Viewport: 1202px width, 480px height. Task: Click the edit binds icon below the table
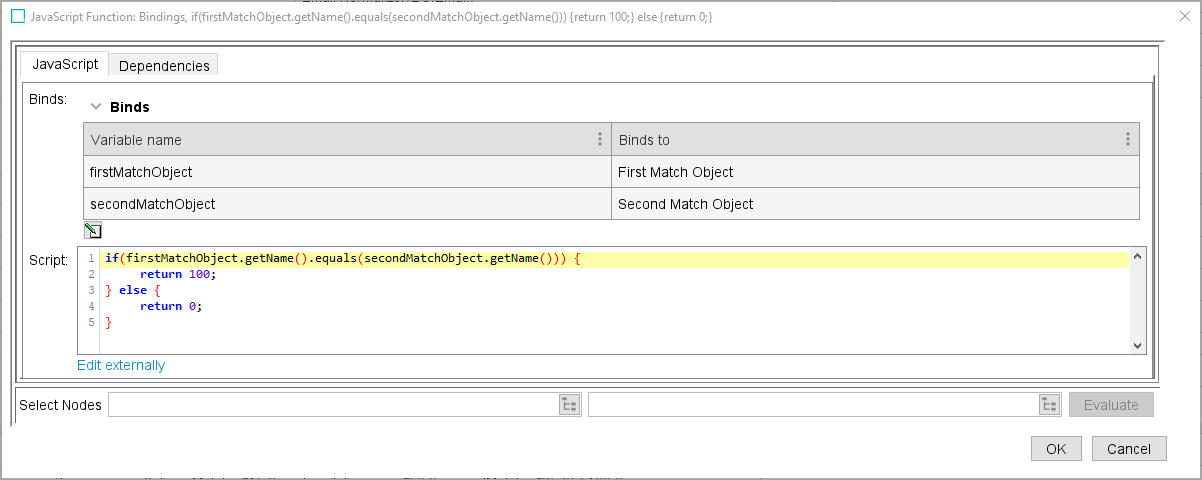point(92,231)
